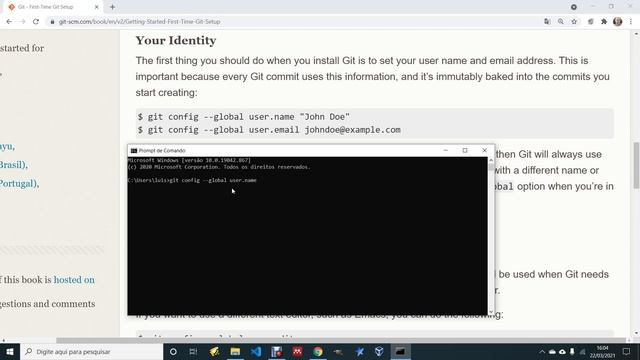640x360 pixels.
Task: Bookmark this page with the star icon
Action: [574, 22]
